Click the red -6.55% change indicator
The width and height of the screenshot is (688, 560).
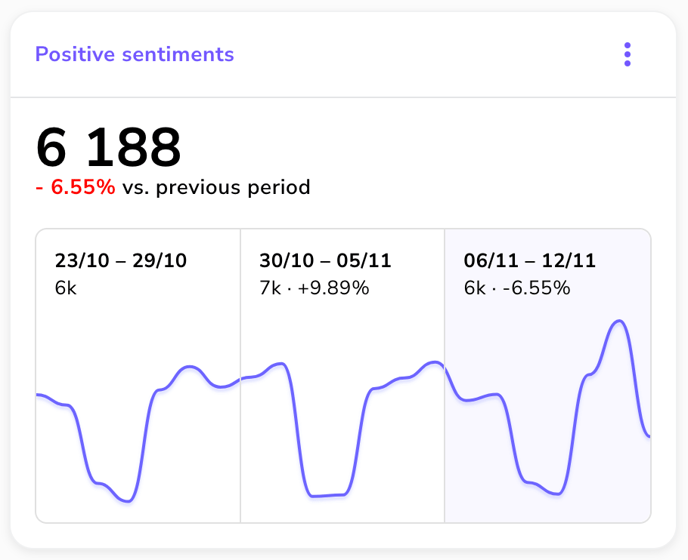click(x=75, y=187)
